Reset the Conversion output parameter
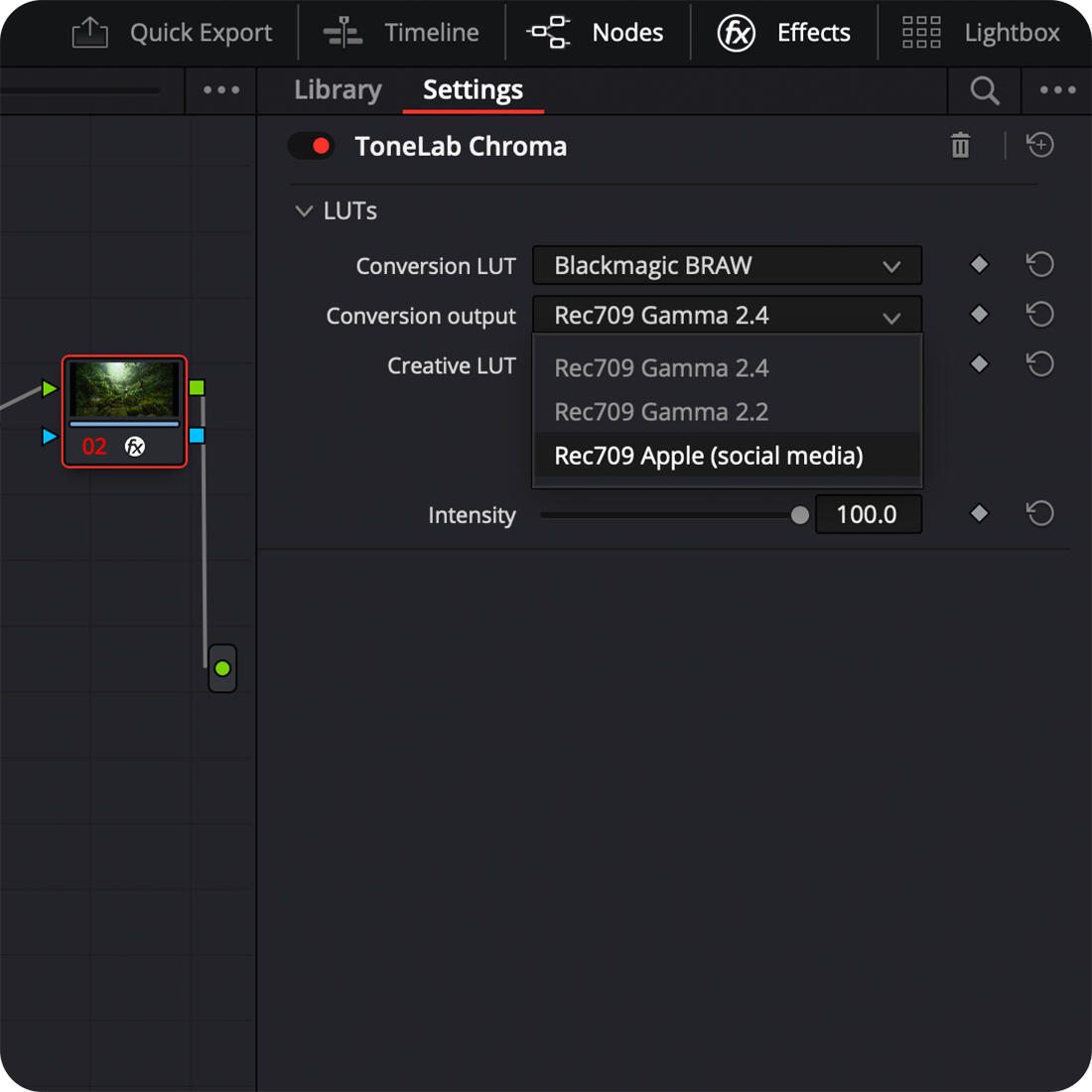The image size is (1092, 1092). click(x=1039, y=315)
